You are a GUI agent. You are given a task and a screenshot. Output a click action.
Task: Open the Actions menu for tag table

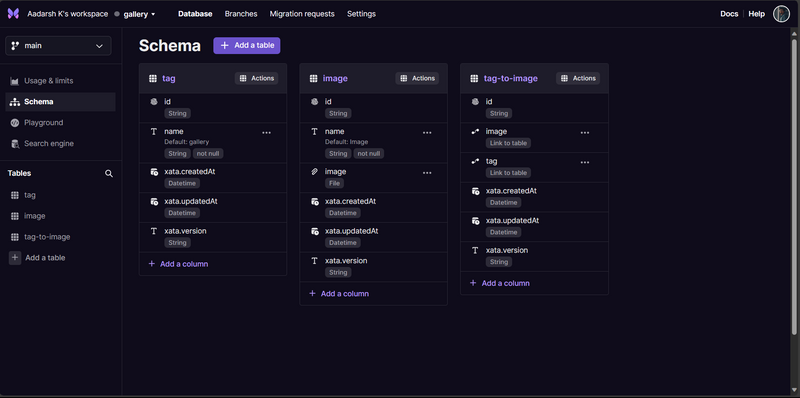tap(257, 79)
